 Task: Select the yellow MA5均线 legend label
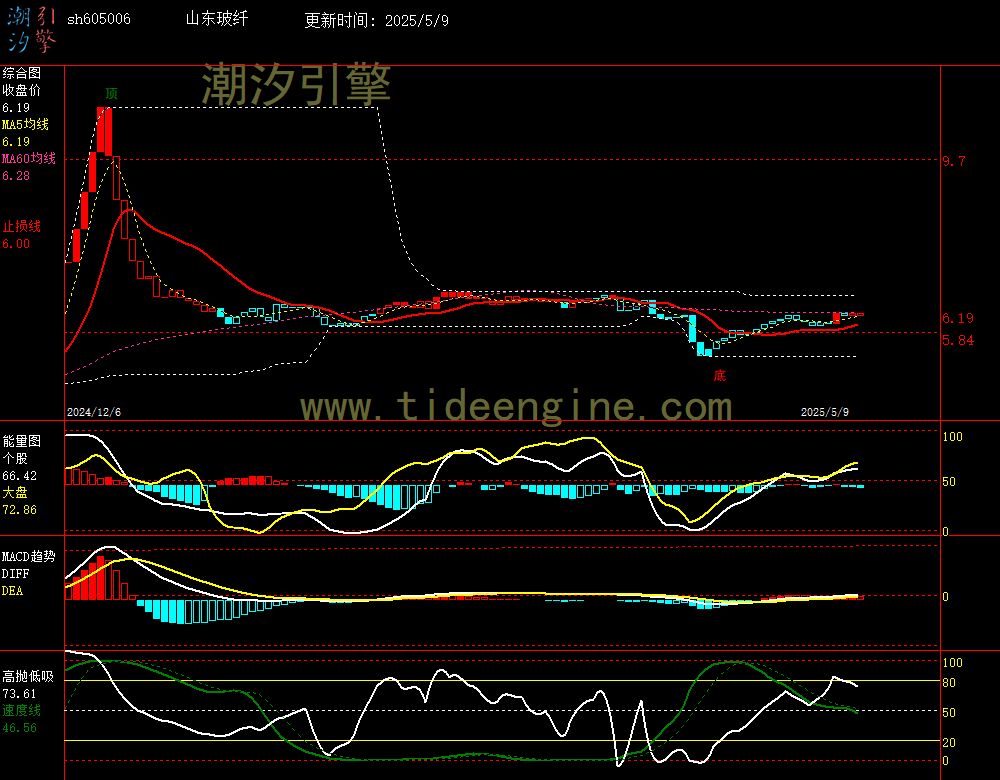pyautogui.click(x=26, y=124)
